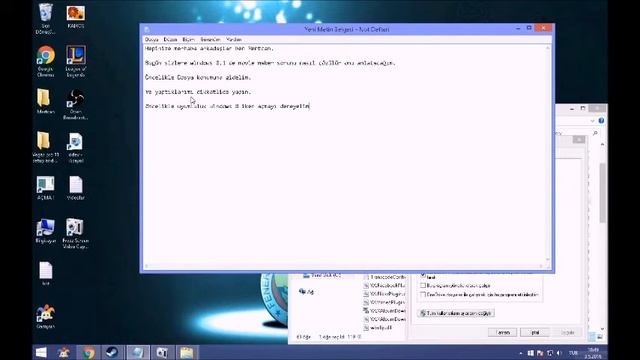
Task: Open the jester app in taskbar
Action: coord(64,352)
